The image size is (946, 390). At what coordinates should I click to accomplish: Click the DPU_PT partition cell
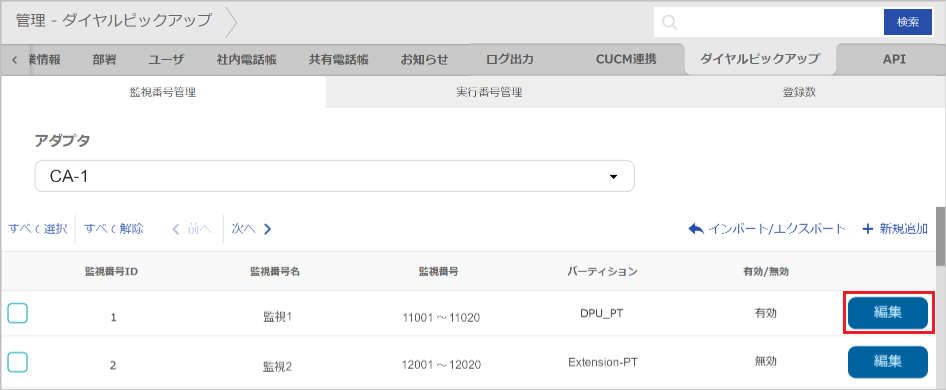pyautogui.click(x=603, y=313)
